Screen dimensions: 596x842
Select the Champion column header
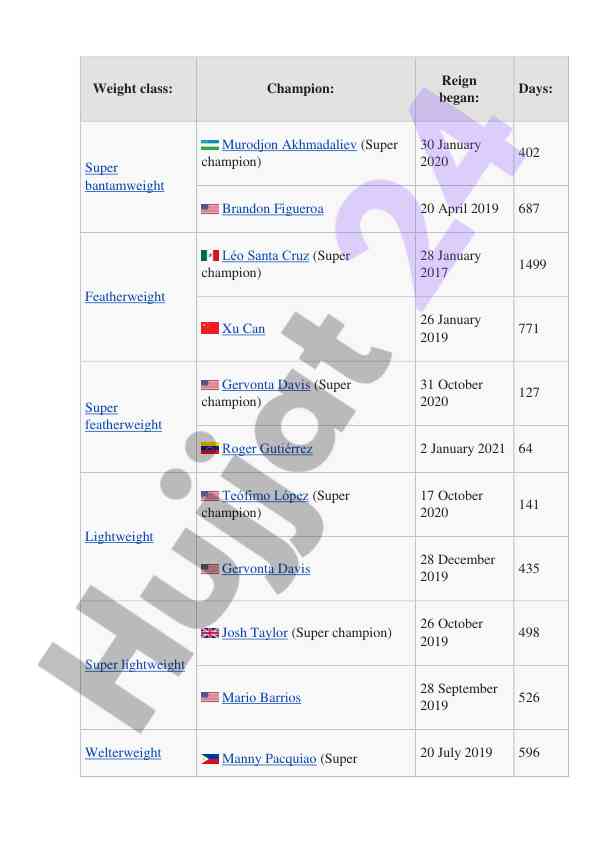click(x=301, y=89)
